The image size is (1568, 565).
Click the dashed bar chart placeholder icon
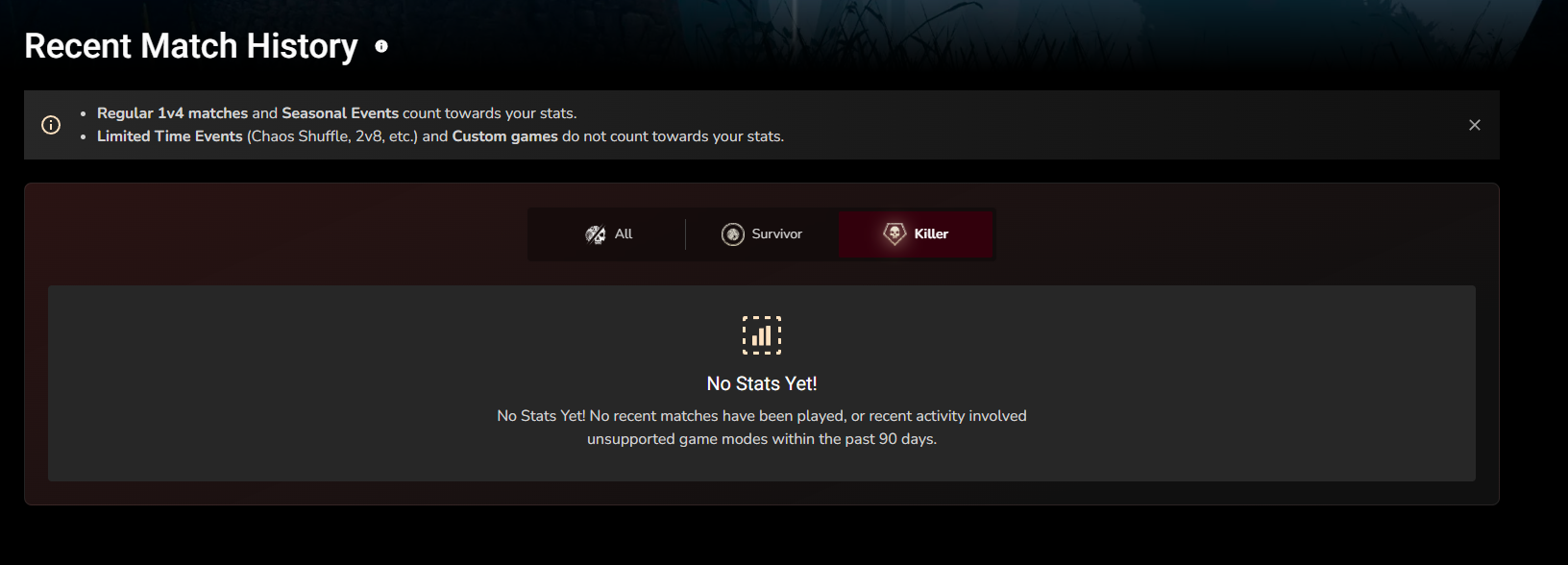coord(762,335)
